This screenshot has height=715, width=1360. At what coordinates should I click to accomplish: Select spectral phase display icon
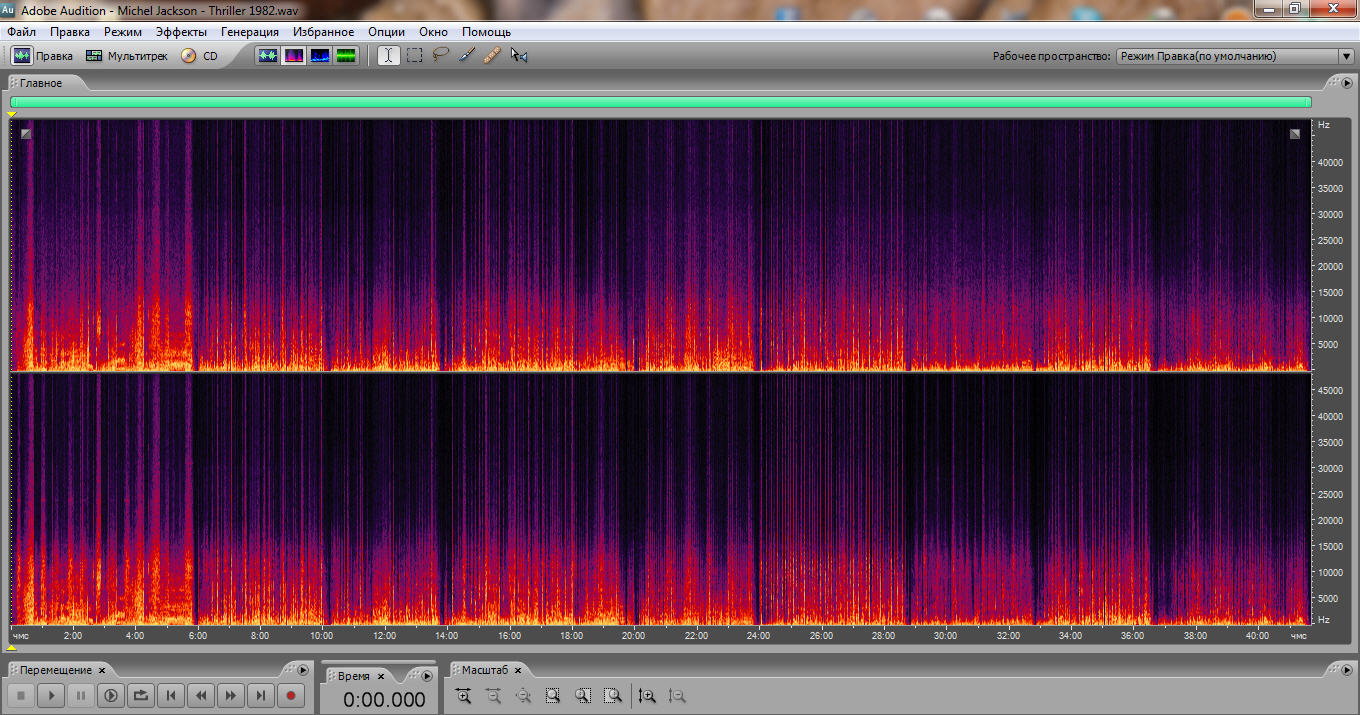[x=346, y=56]
